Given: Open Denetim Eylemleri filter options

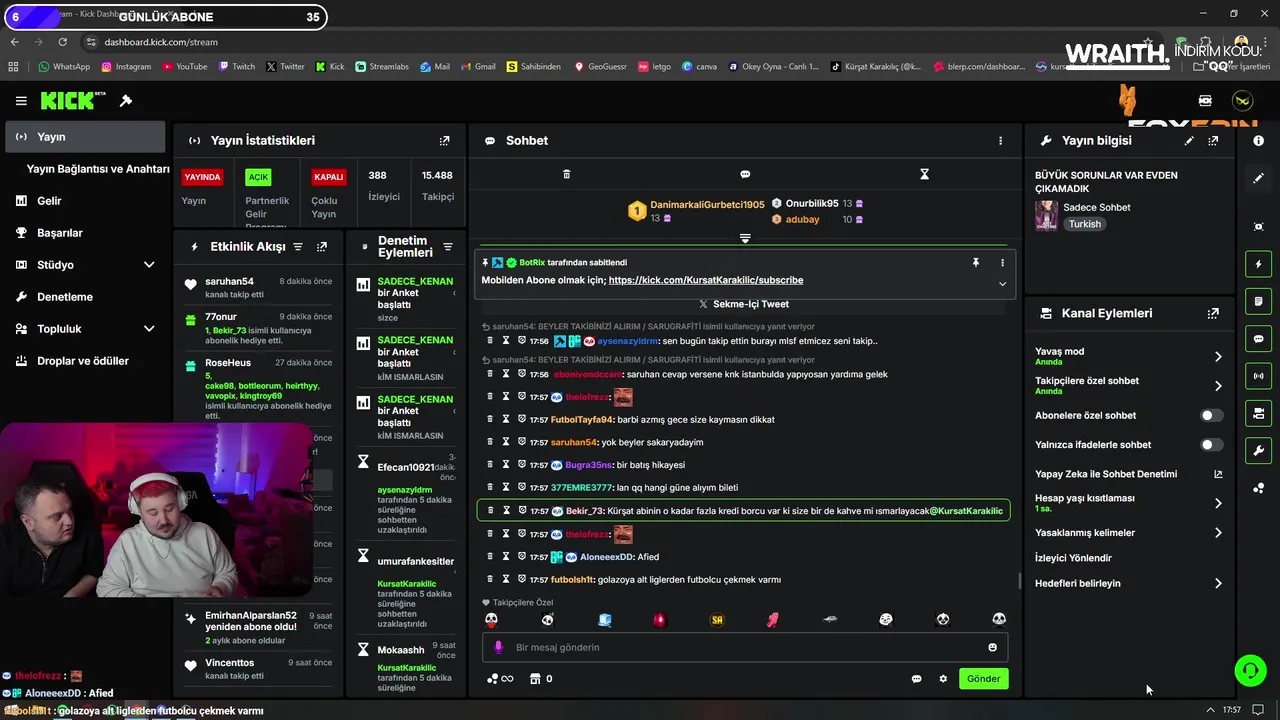Looking at the screenshot, I should click(x=448, y=246).
